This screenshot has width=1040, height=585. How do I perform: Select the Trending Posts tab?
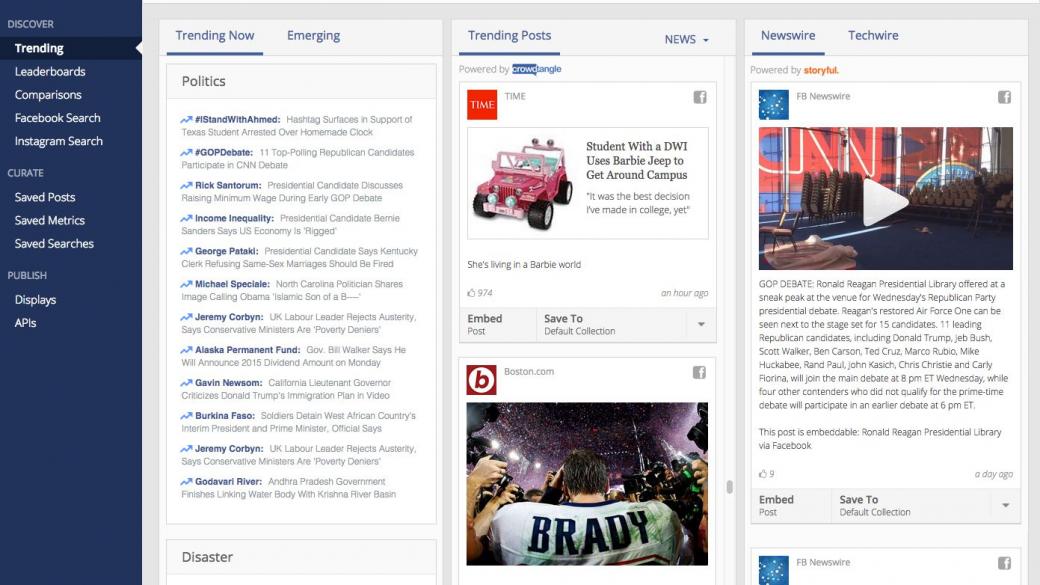point(509,36)
